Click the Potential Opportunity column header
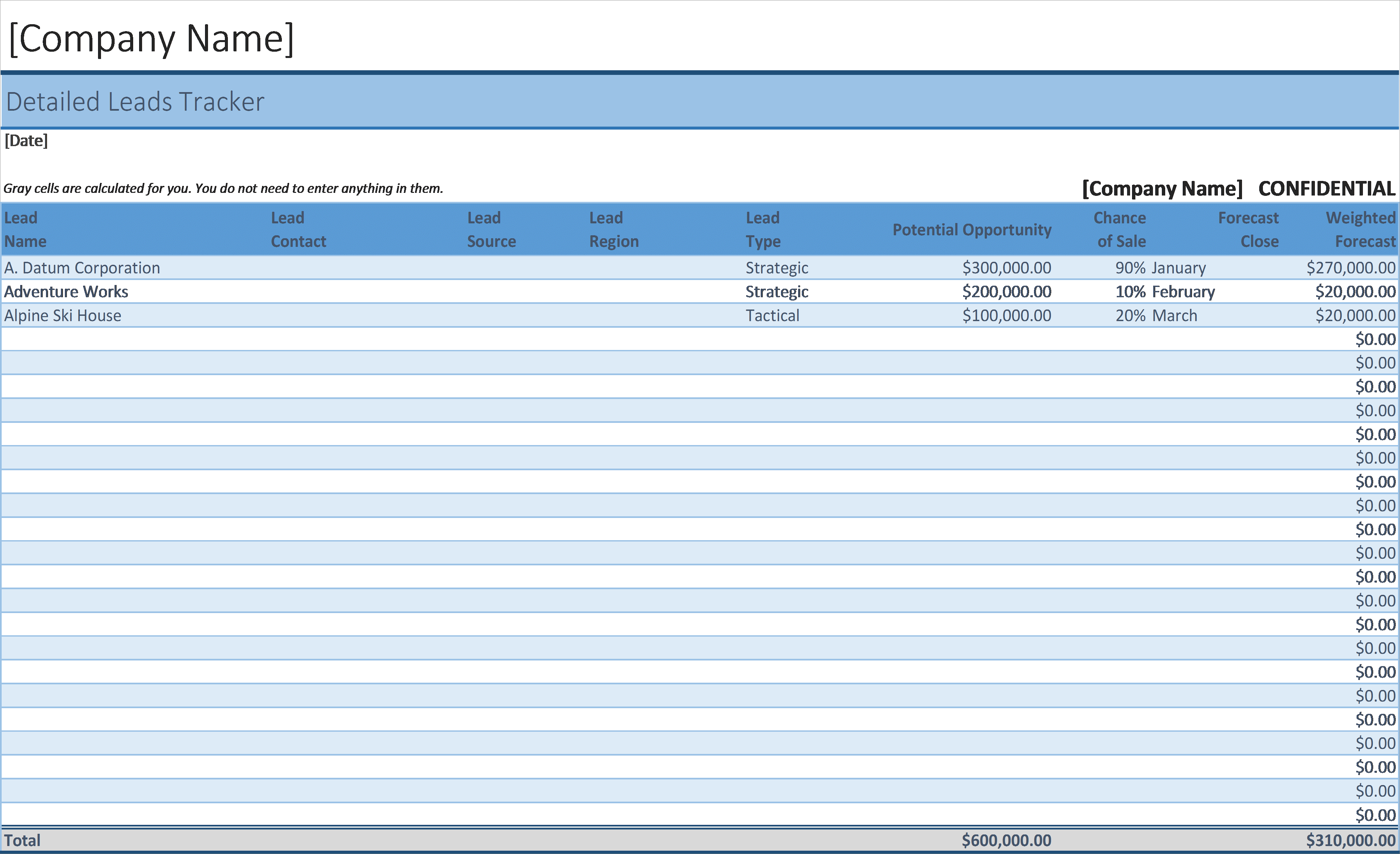The width and height of the screenshot is (1400, 854). tap(972, 230)
